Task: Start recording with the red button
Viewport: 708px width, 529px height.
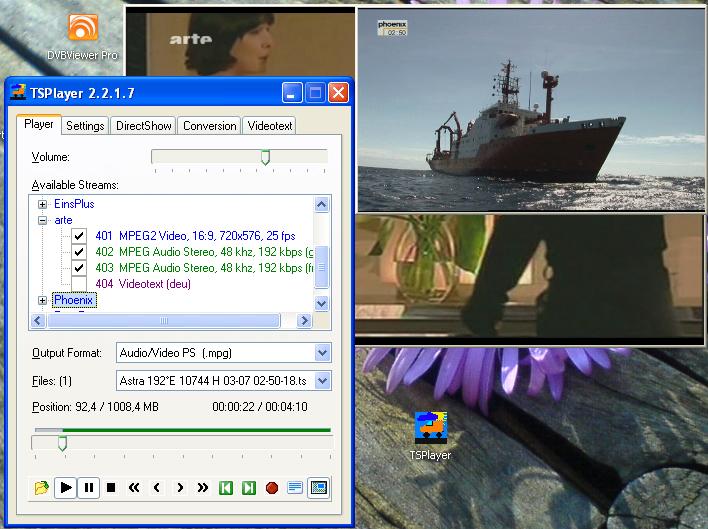Action: pyautogui.click(x=271, y=488)
